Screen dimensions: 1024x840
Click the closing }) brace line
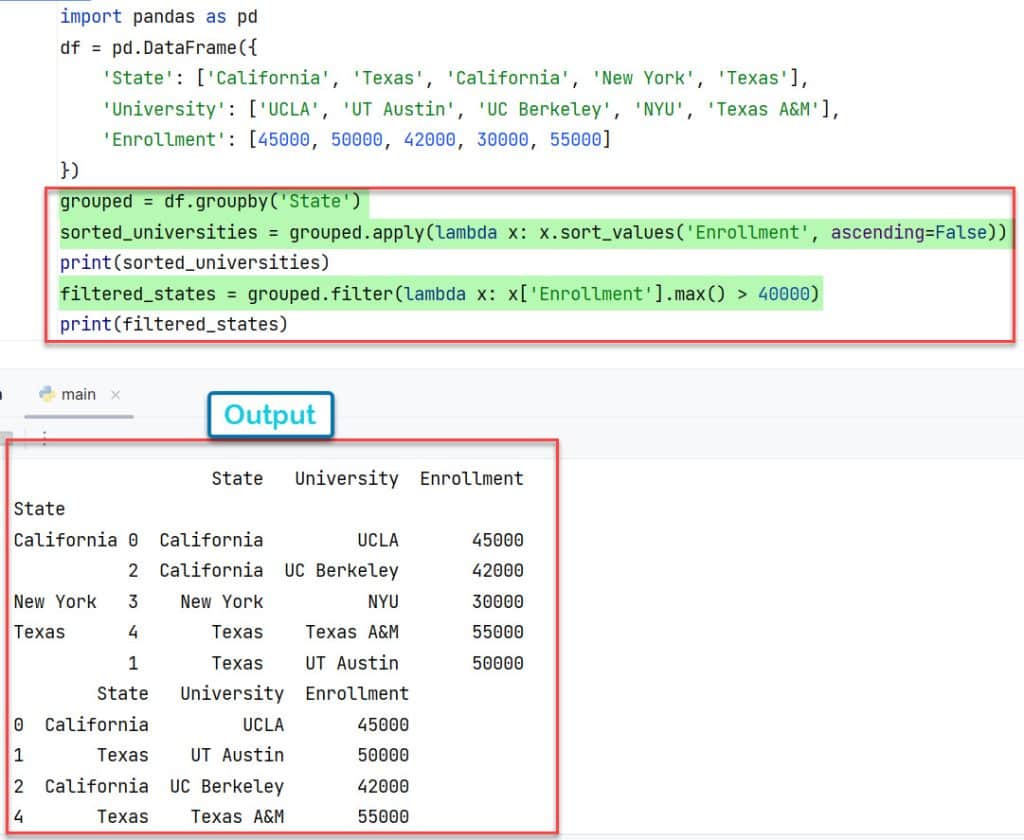coord(68,170)
